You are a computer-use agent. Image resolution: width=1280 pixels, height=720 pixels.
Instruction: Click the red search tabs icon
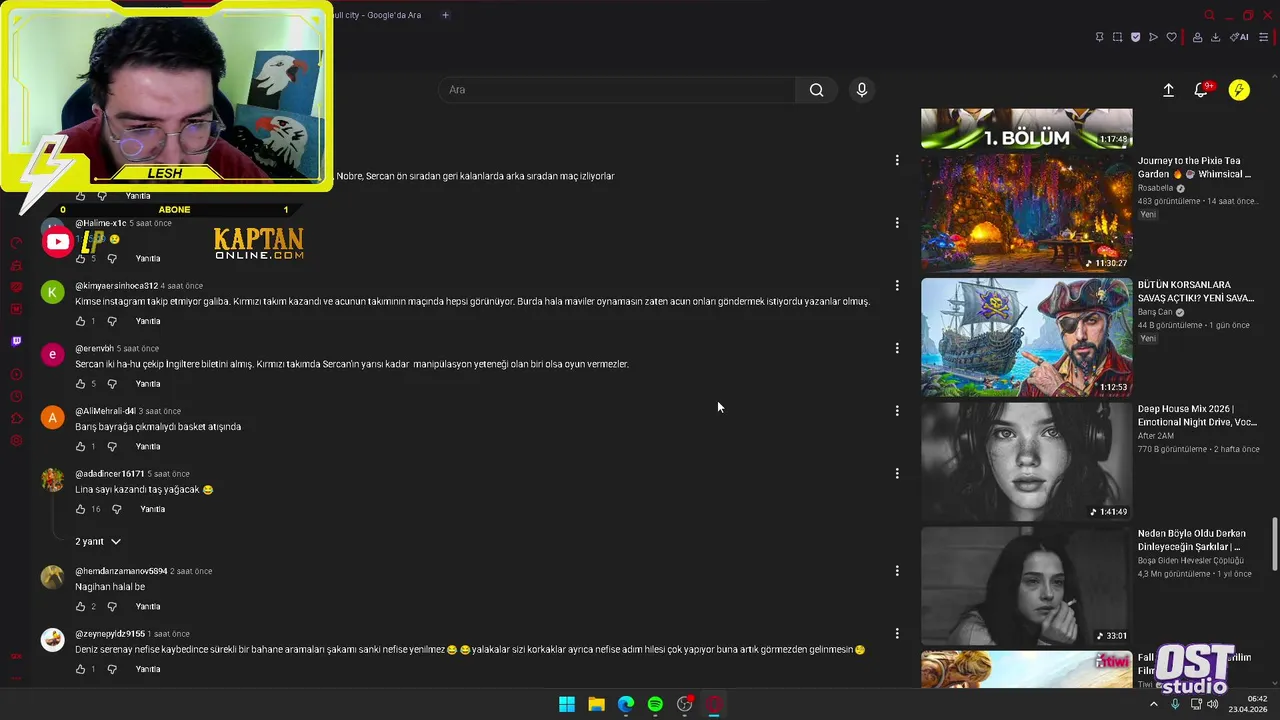(1209, 15)
